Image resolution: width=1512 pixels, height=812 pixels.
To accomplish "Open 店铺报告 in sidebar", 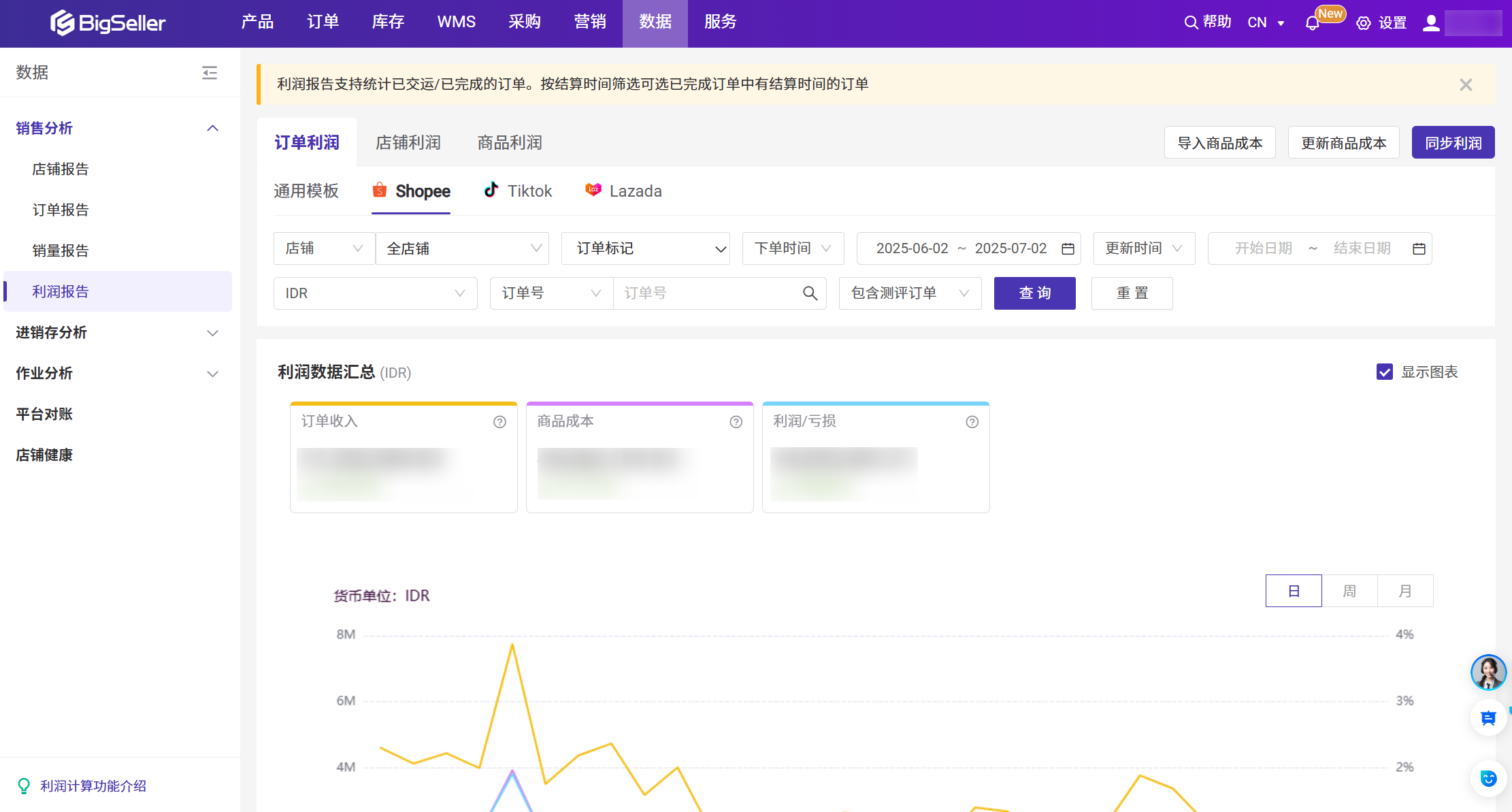I will coord(61,169).
